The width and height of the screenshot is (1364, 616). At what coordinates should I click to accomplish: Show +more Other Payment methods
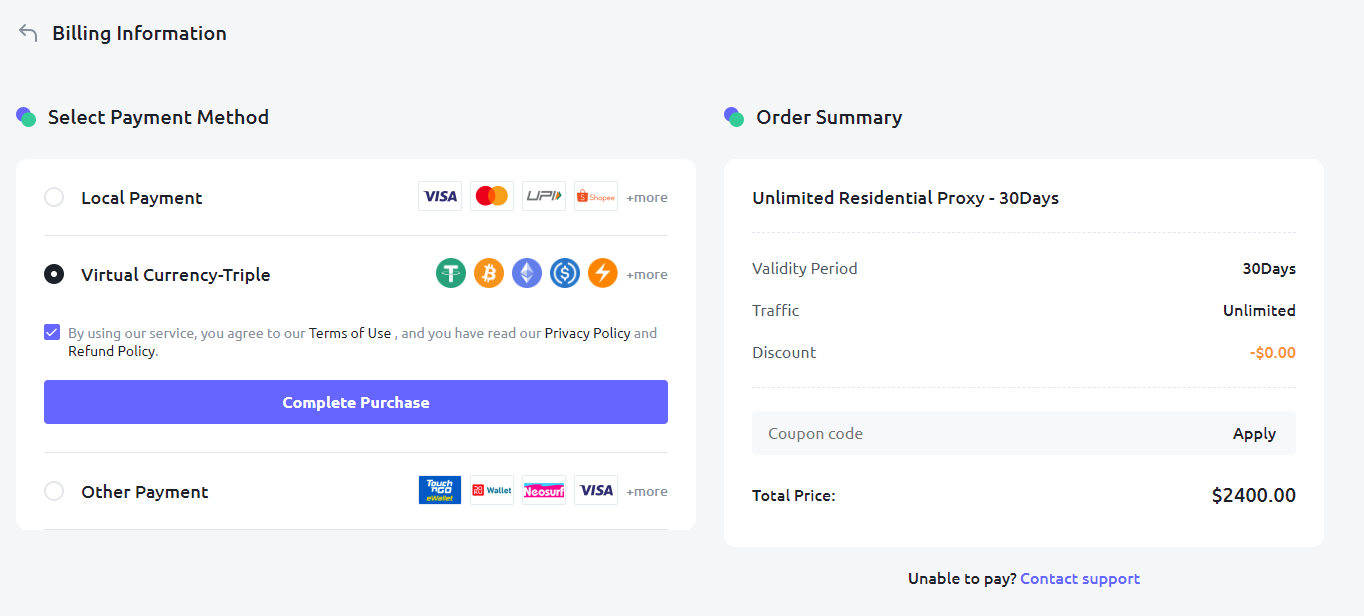coord(647,492)
